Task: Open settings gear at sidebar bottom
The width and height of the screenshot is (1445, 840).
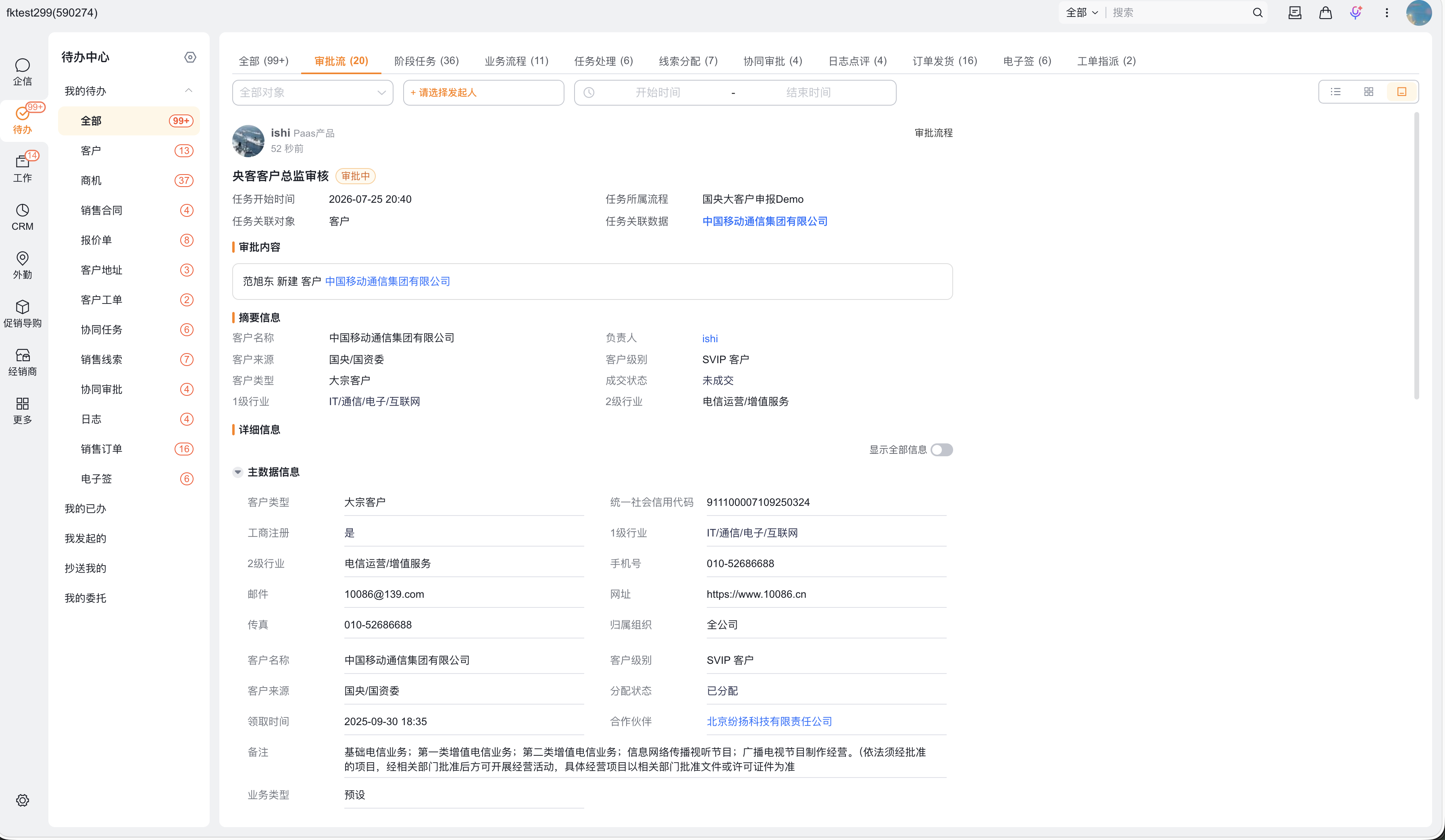Action: (x=22, y=800)
